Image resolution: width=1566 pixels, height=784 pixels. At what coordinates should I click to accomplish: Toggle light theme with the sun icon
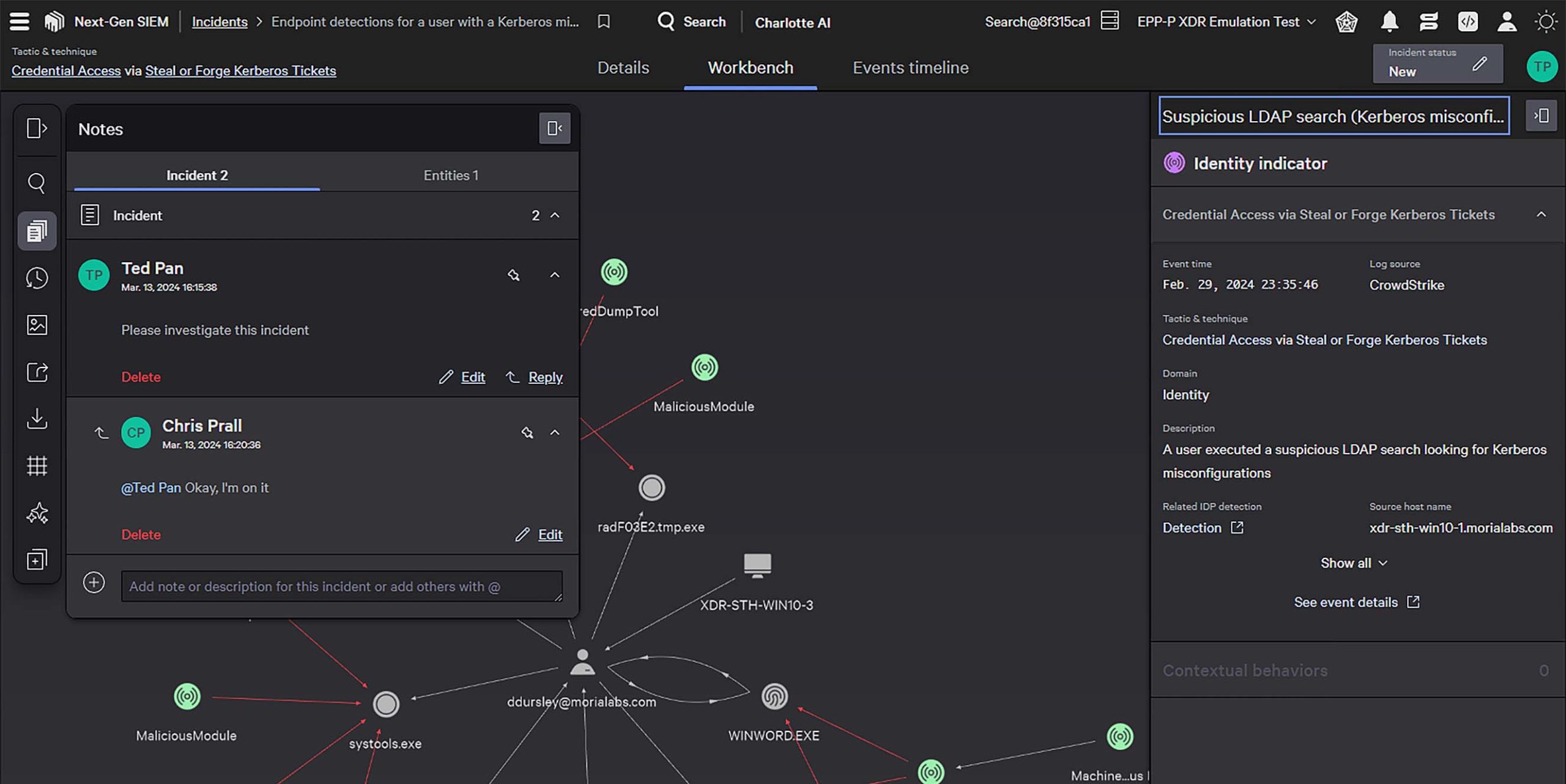point(1546,21)
